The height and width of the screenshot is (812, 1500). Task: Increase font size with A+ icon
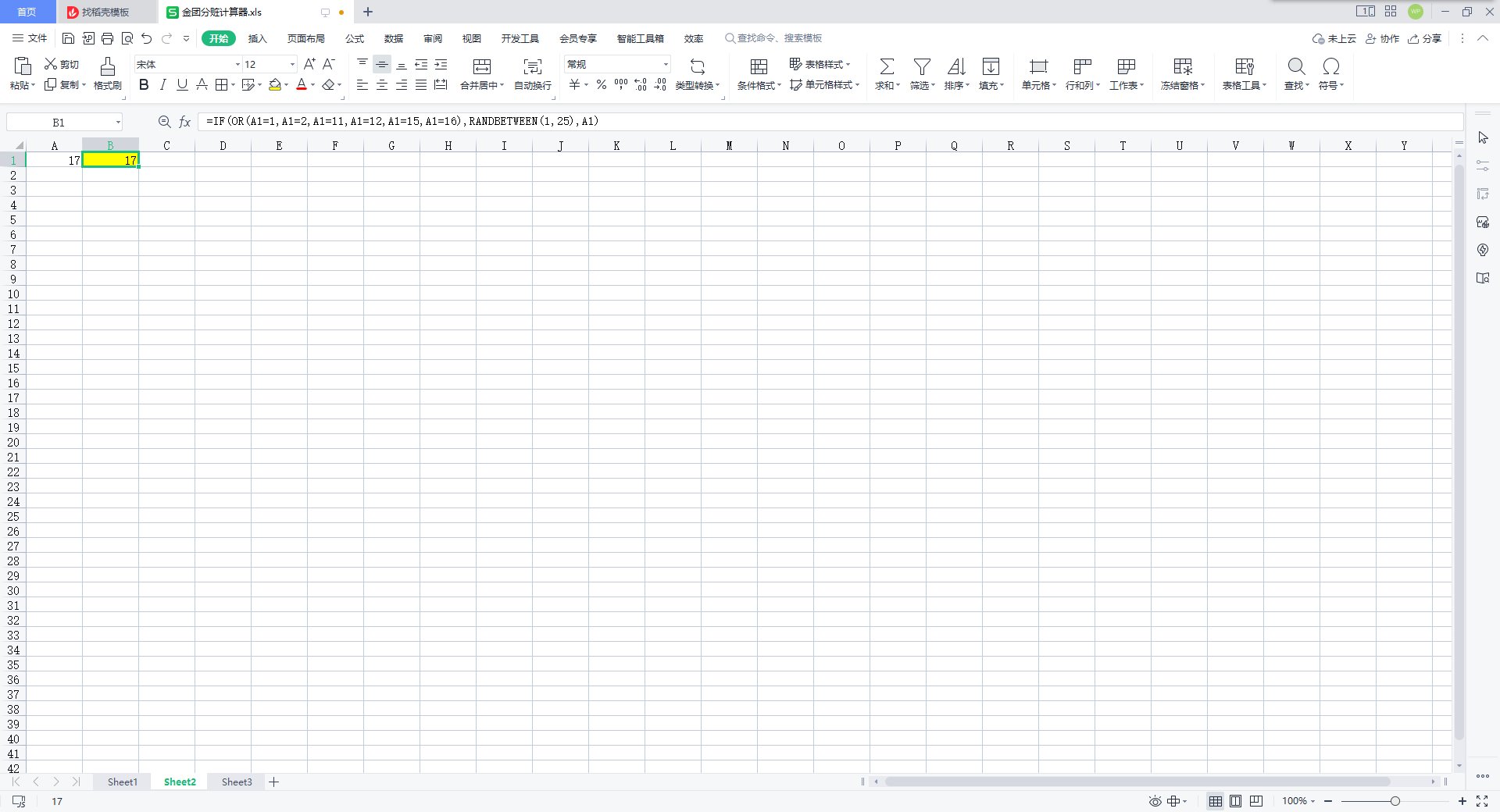[309, 64]
